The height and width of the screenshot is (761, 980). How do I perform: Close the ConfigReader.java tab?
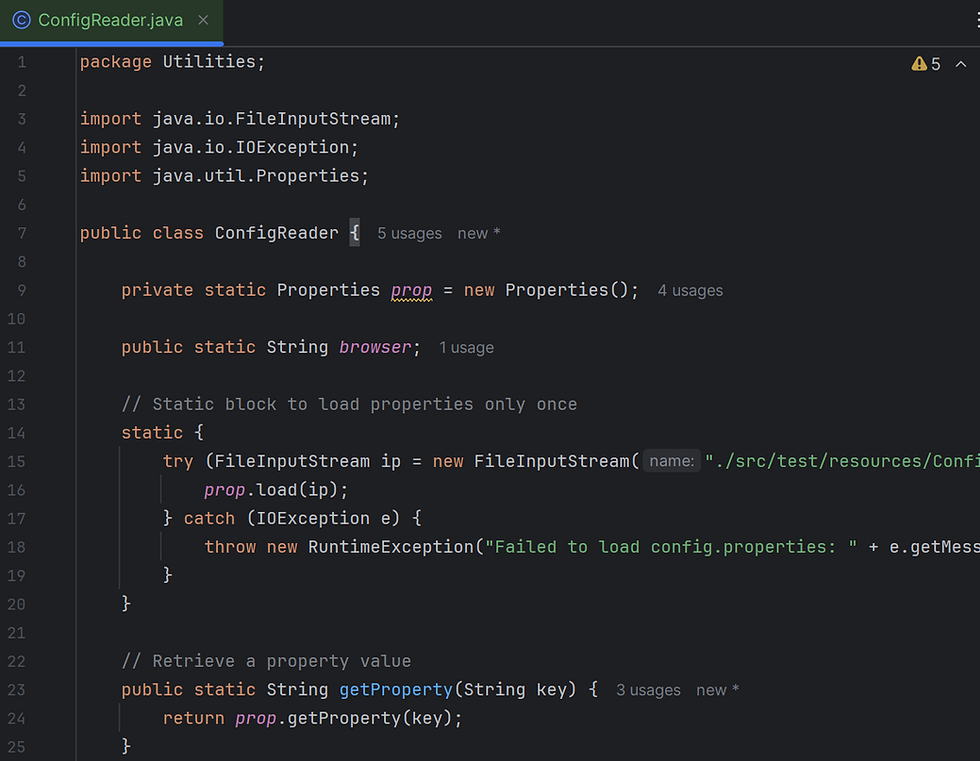pos(203,20)
